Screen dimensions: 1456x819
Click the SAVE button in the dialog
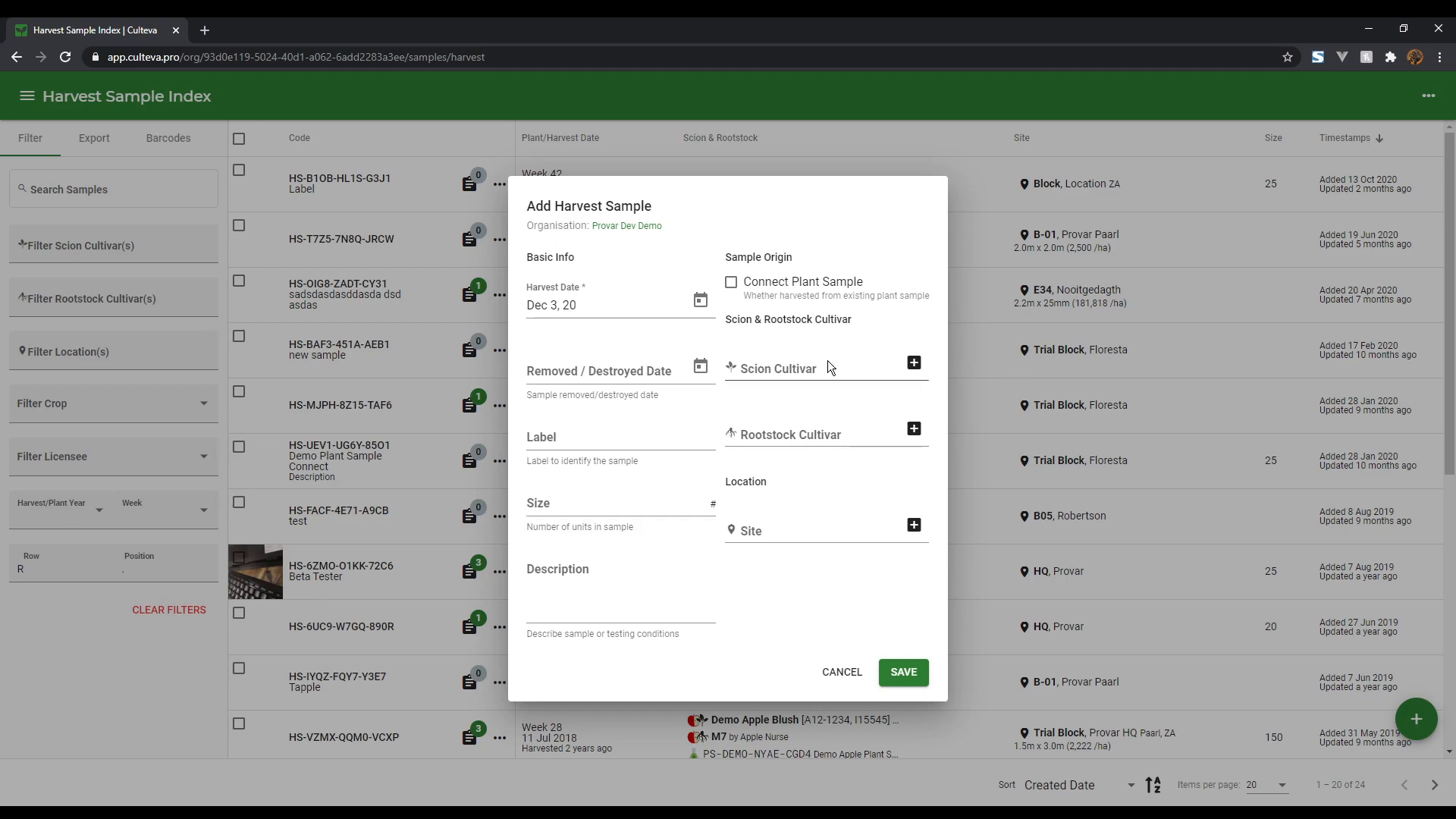coord(903,672)
